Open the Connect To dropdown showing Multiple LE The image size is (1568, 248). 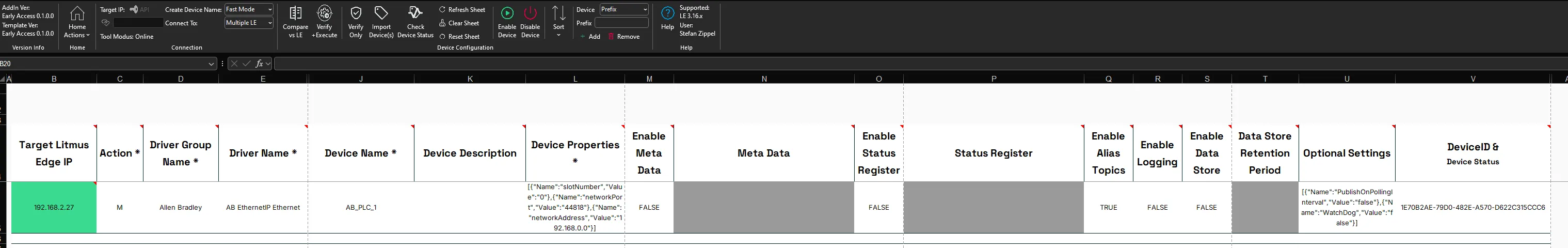[248, 23]
